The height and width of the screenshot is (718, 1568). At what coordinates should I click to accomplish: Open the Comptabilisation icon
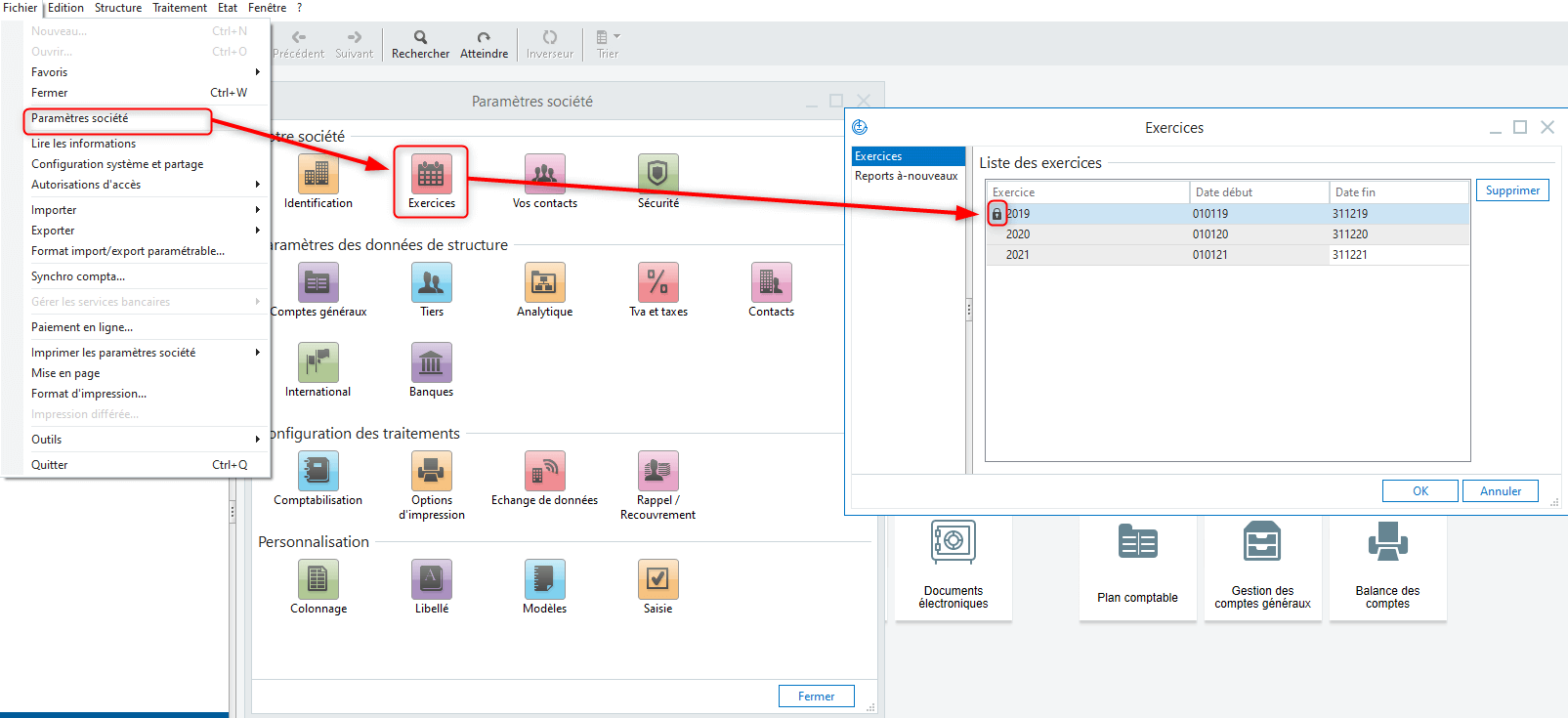coord(318,472)
